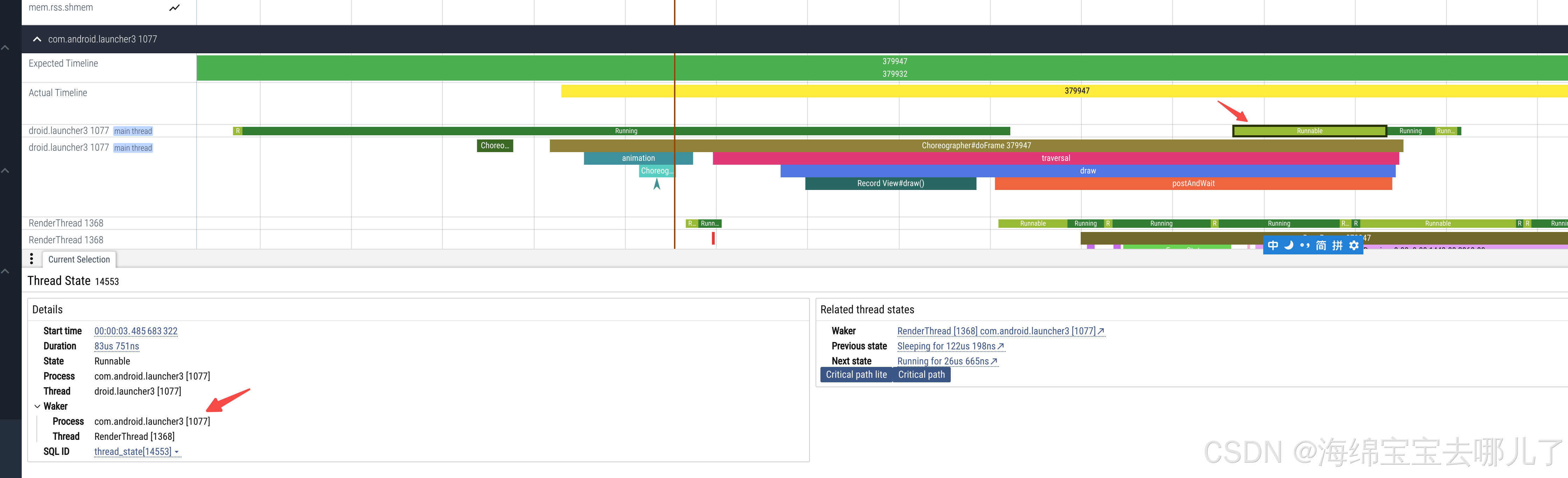Click the Choreog... slice in the main thread track

point(656,171)
